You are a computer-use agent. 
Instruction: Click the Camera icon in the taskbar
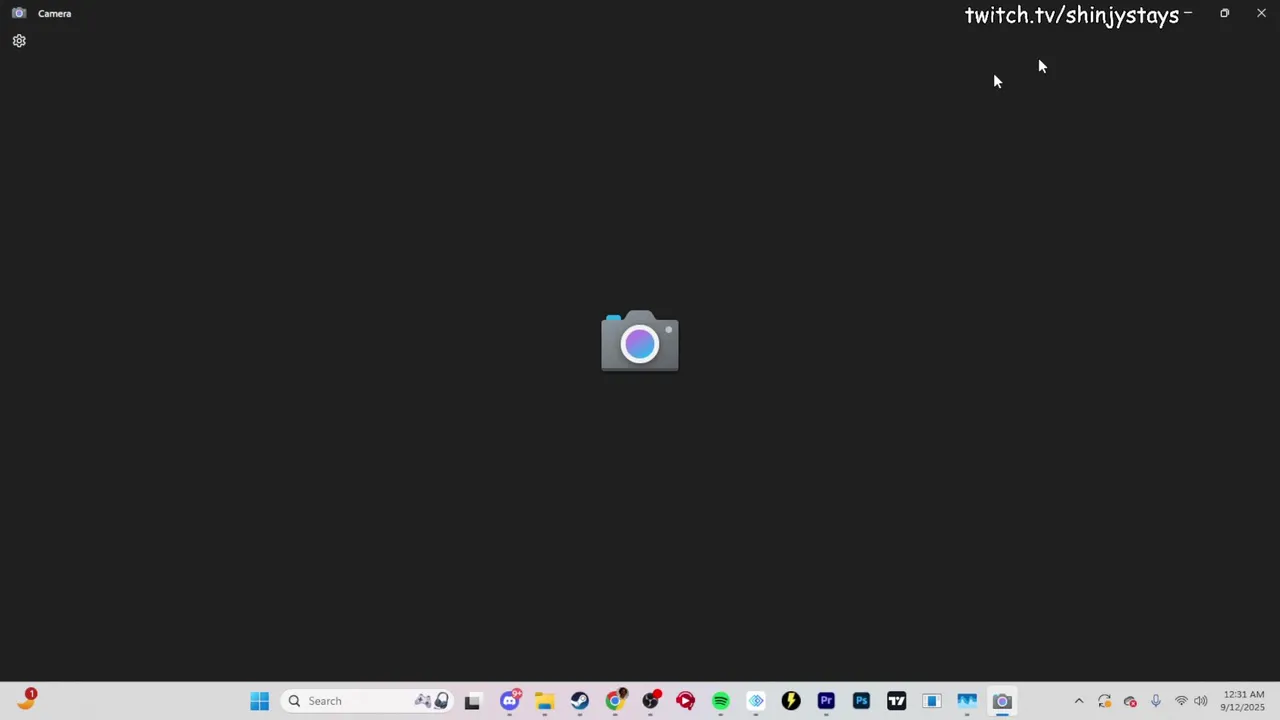click(x=1002, y=701)
